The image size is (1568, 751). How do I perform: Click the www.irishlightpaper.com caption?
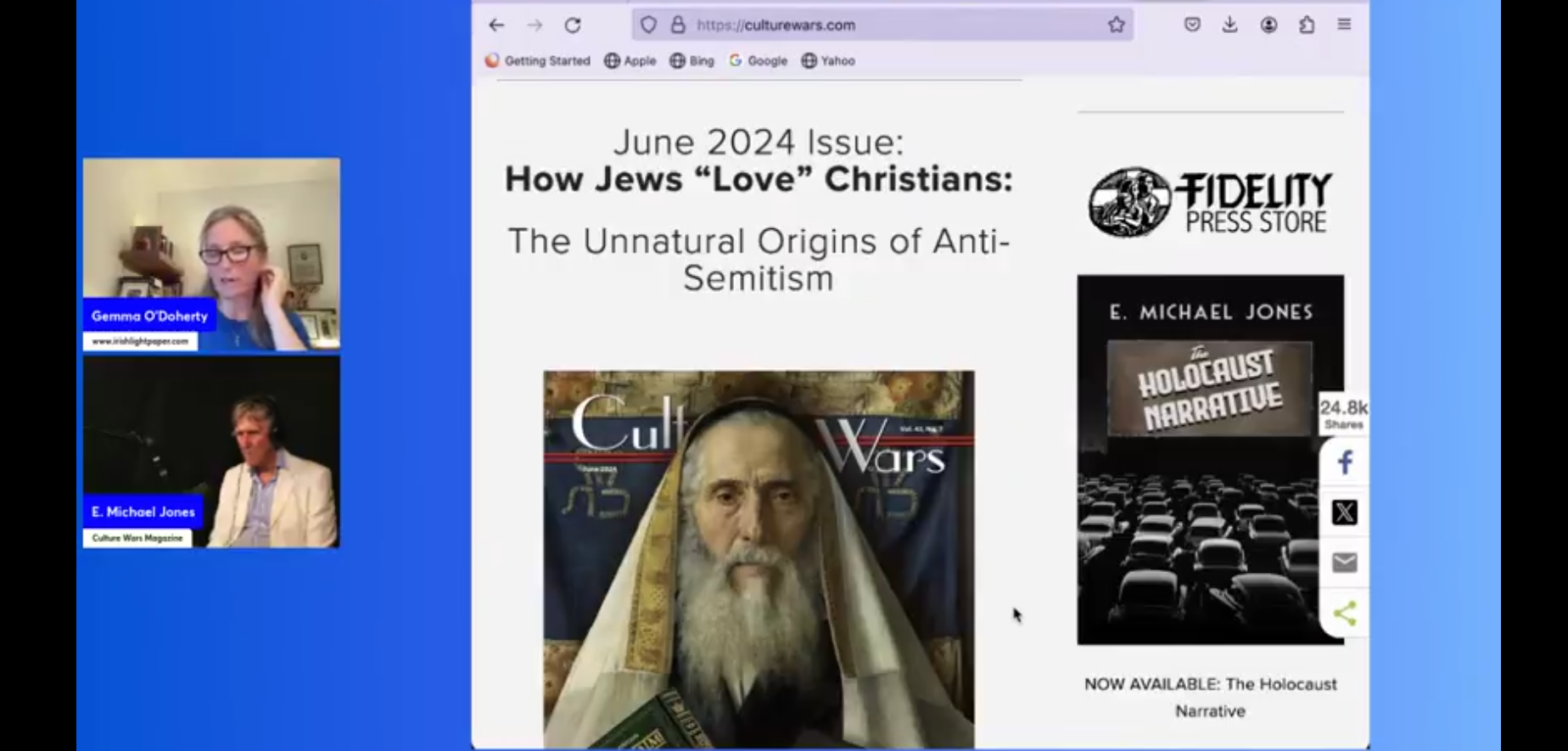click(x=140, y=341)
